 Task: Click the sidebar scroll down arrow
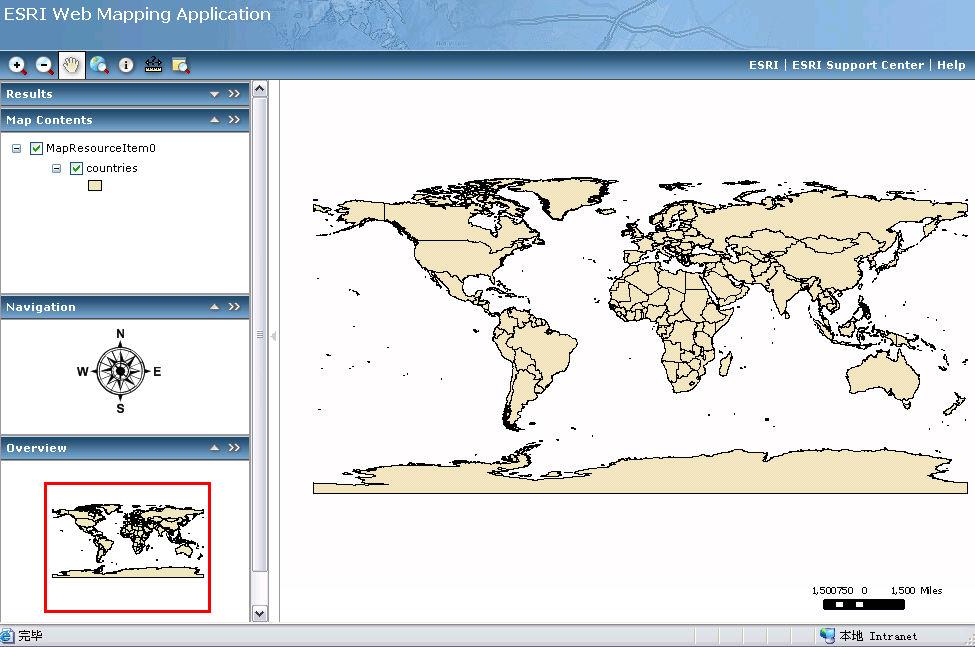point(260,613)
